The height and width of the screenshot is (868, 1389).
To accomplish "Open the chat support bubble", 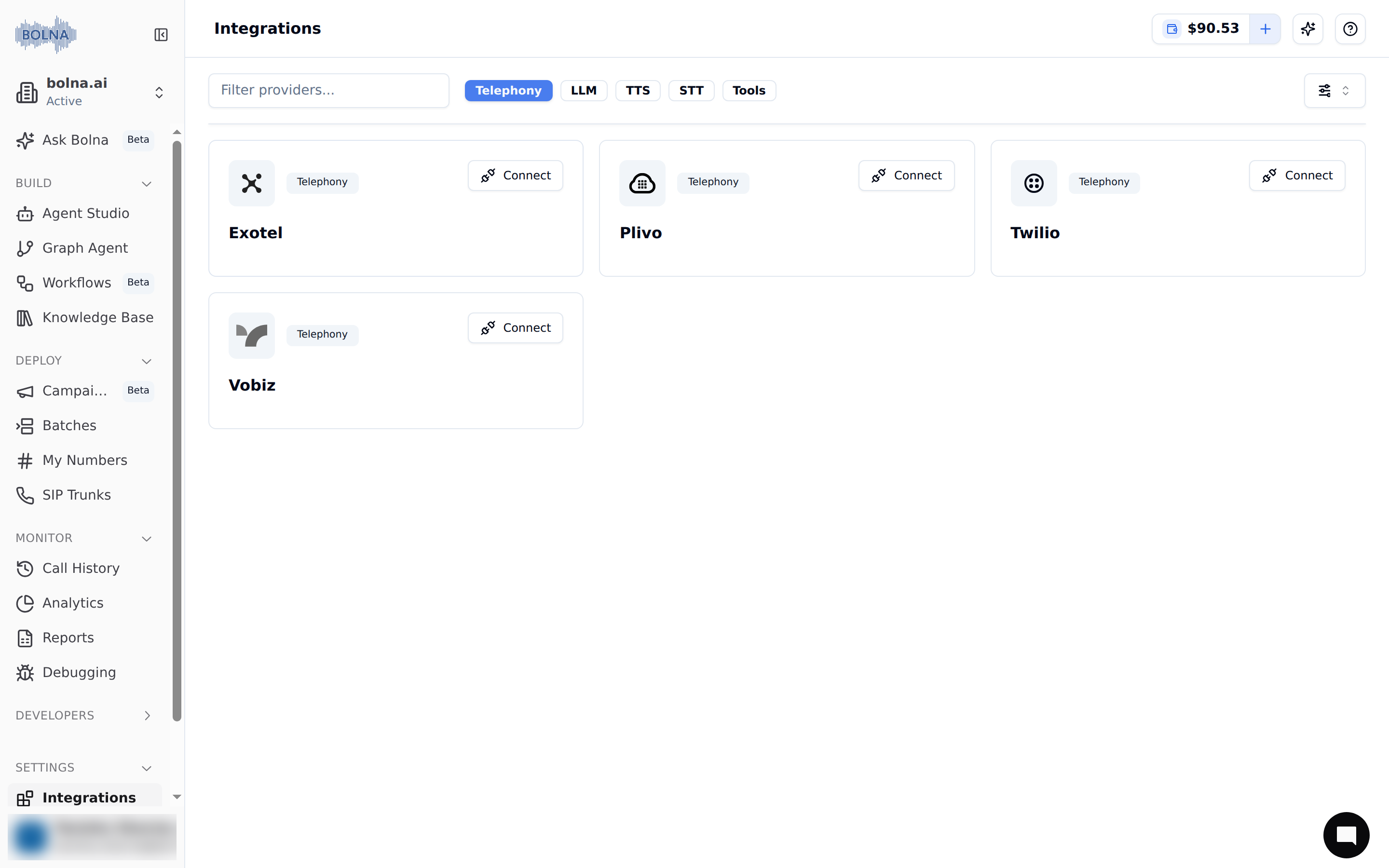I will pyautogui.click(x=1346, y=835).
